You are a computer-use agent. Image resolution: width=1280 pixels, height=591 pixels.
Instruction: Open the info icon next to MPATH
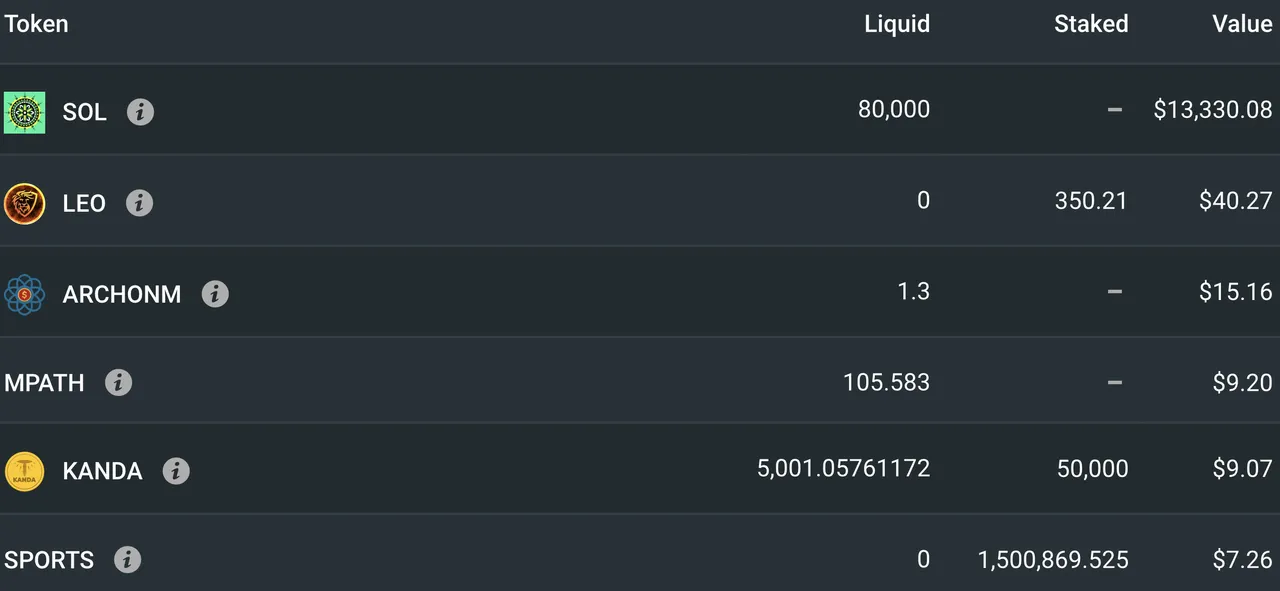[x=118, y=382]
